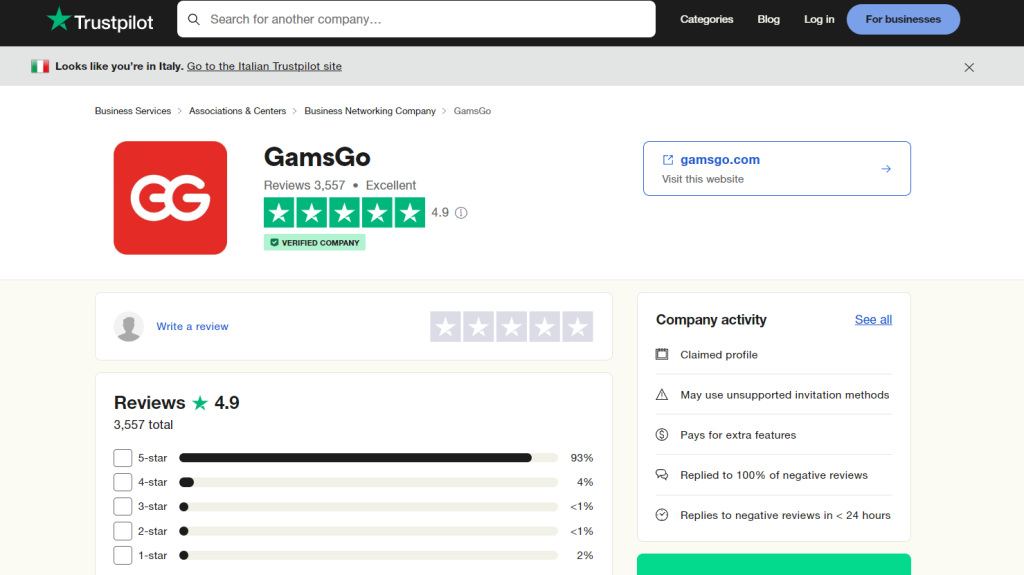1024x575 pixels.
Task: Click Write a review link
Action: coord(193,326)
